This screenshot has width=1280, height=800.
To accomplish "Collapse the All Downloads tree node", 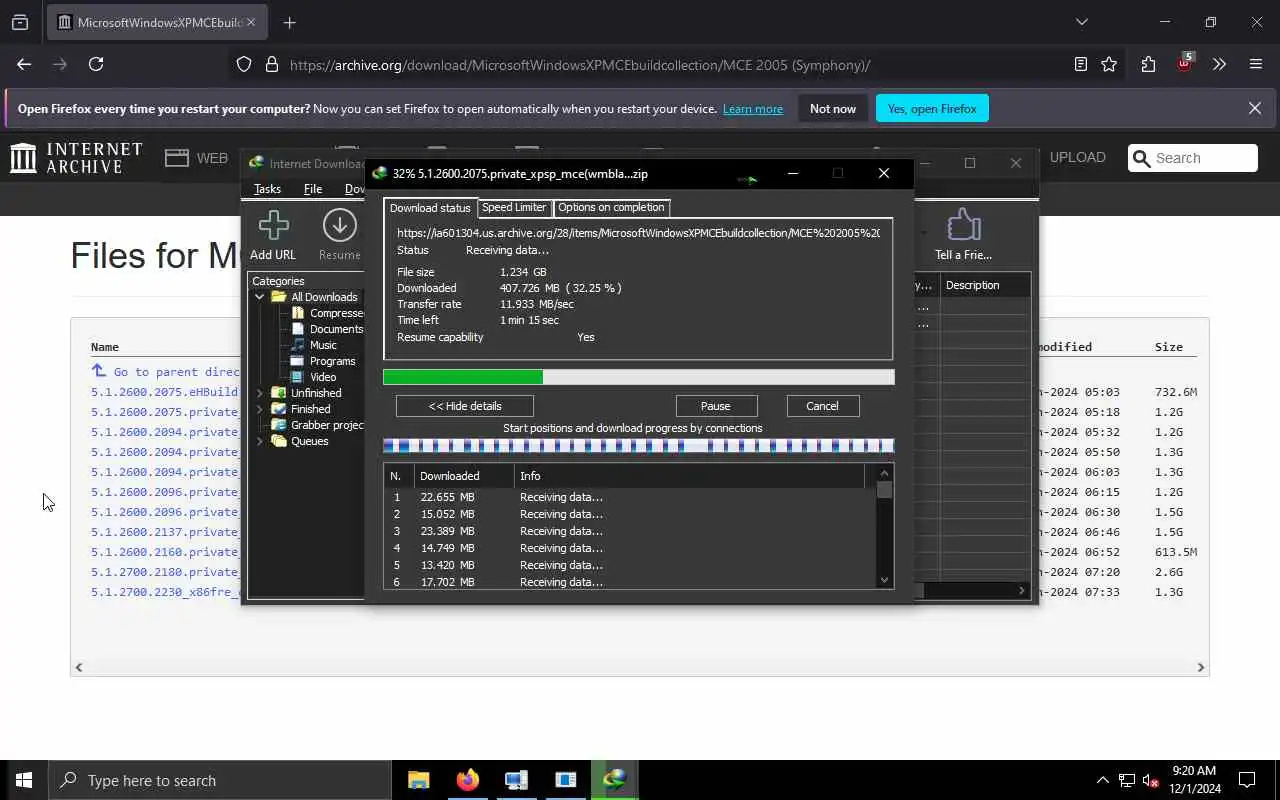I will pos(260,297).
